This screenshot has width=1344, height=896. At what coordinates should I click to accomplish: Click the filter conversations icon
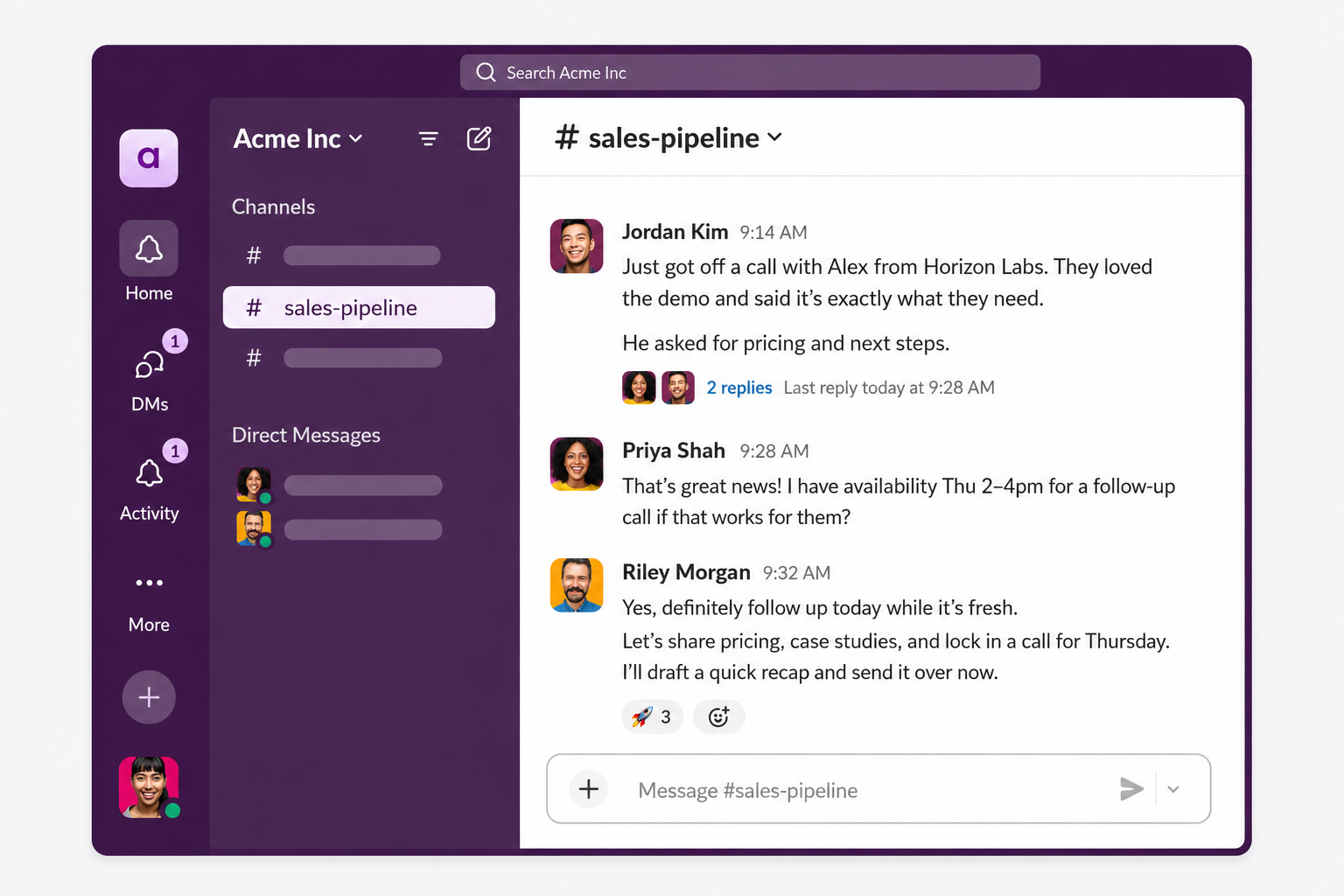(428, 139)
